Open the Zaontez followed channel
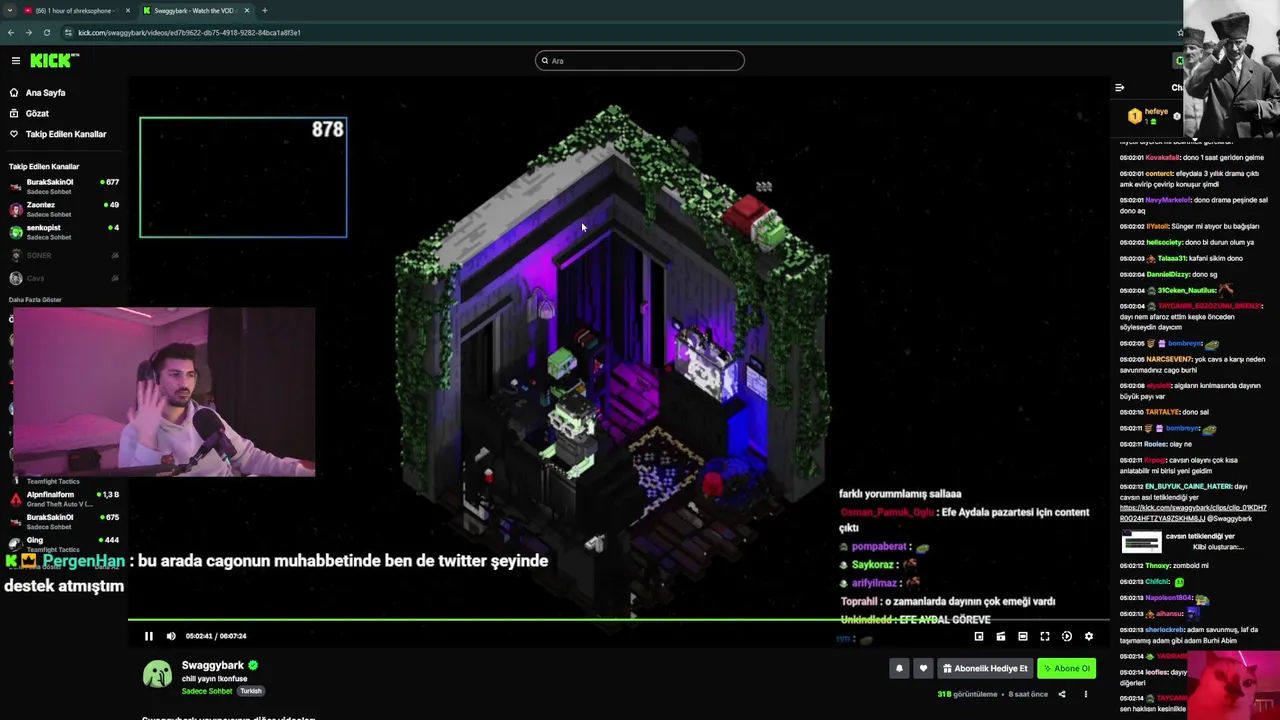This screenshot has height=720, width=1280. pyautogui.click(x=64, y=209)
